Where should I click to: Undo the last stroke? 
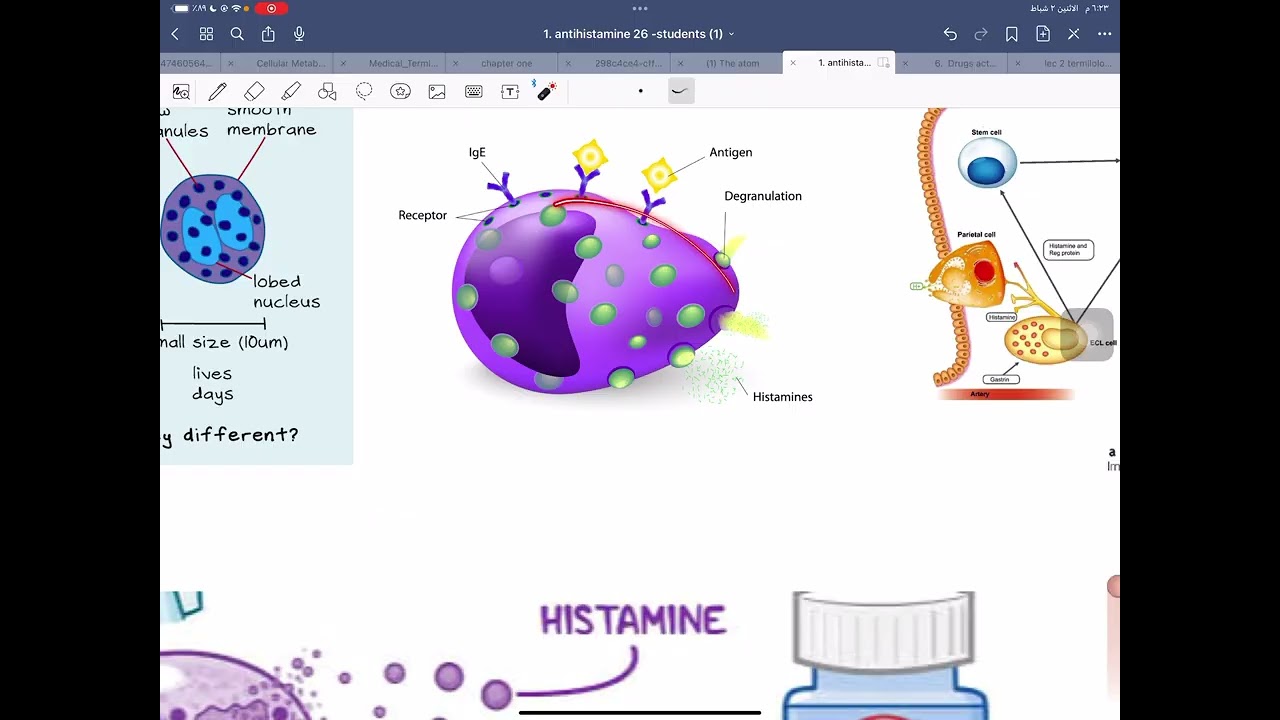click(x=950, y=34)
